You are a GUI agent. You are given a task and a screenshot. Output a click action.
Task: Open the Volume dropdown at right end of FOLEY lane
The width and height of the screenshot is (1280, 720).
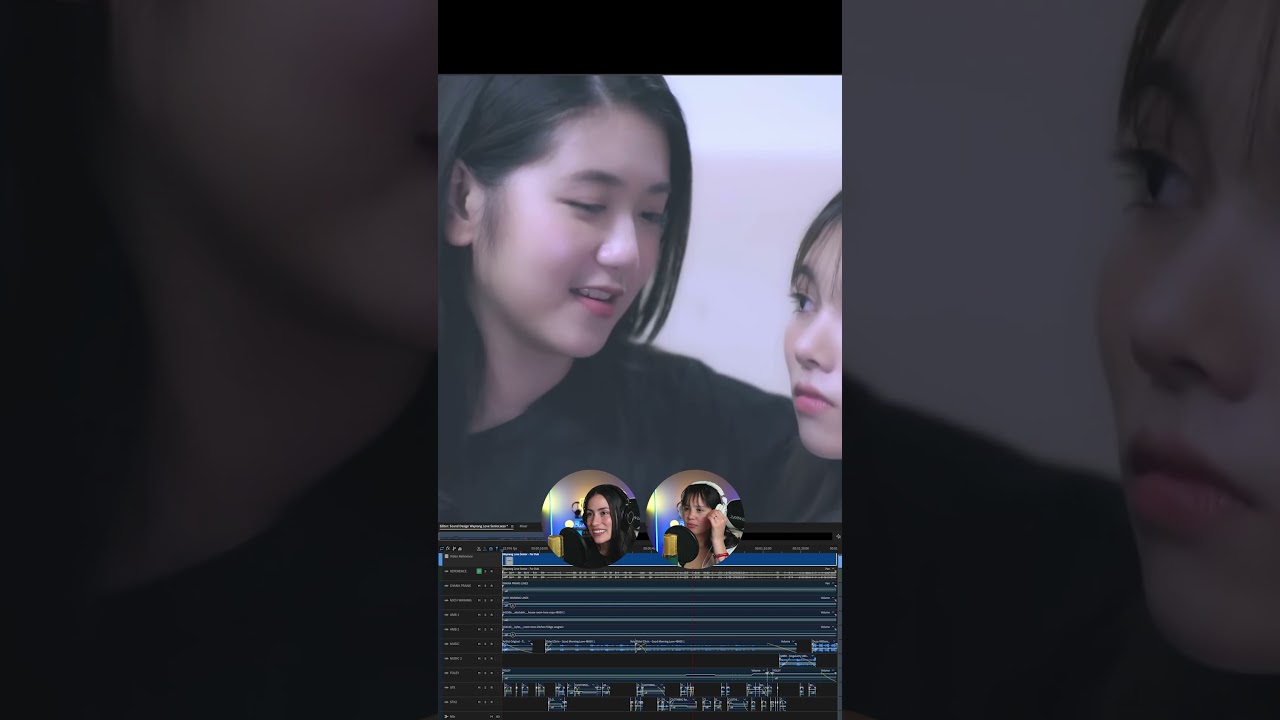826,670
